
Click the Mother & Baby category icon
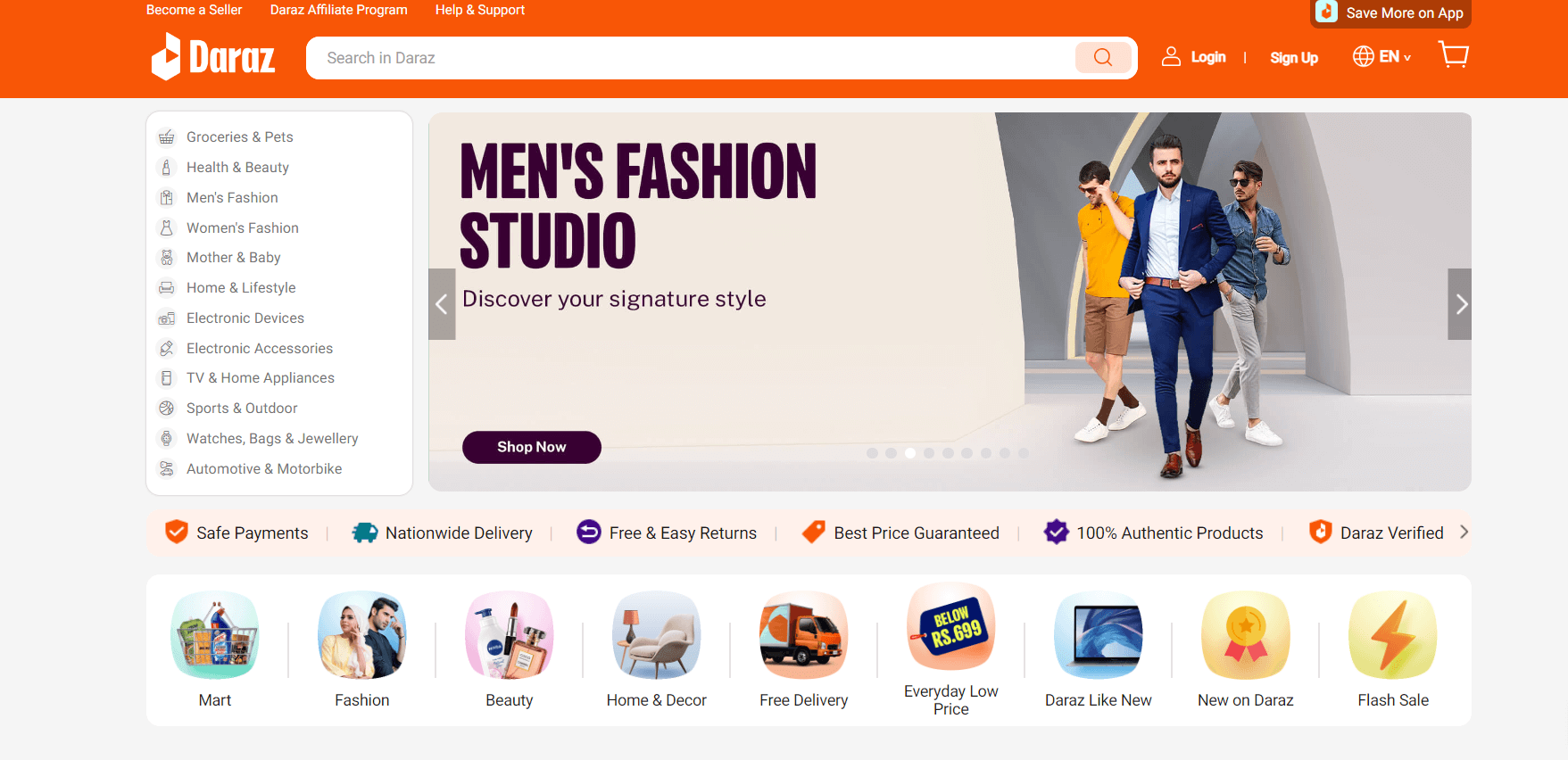click(167, 257)
